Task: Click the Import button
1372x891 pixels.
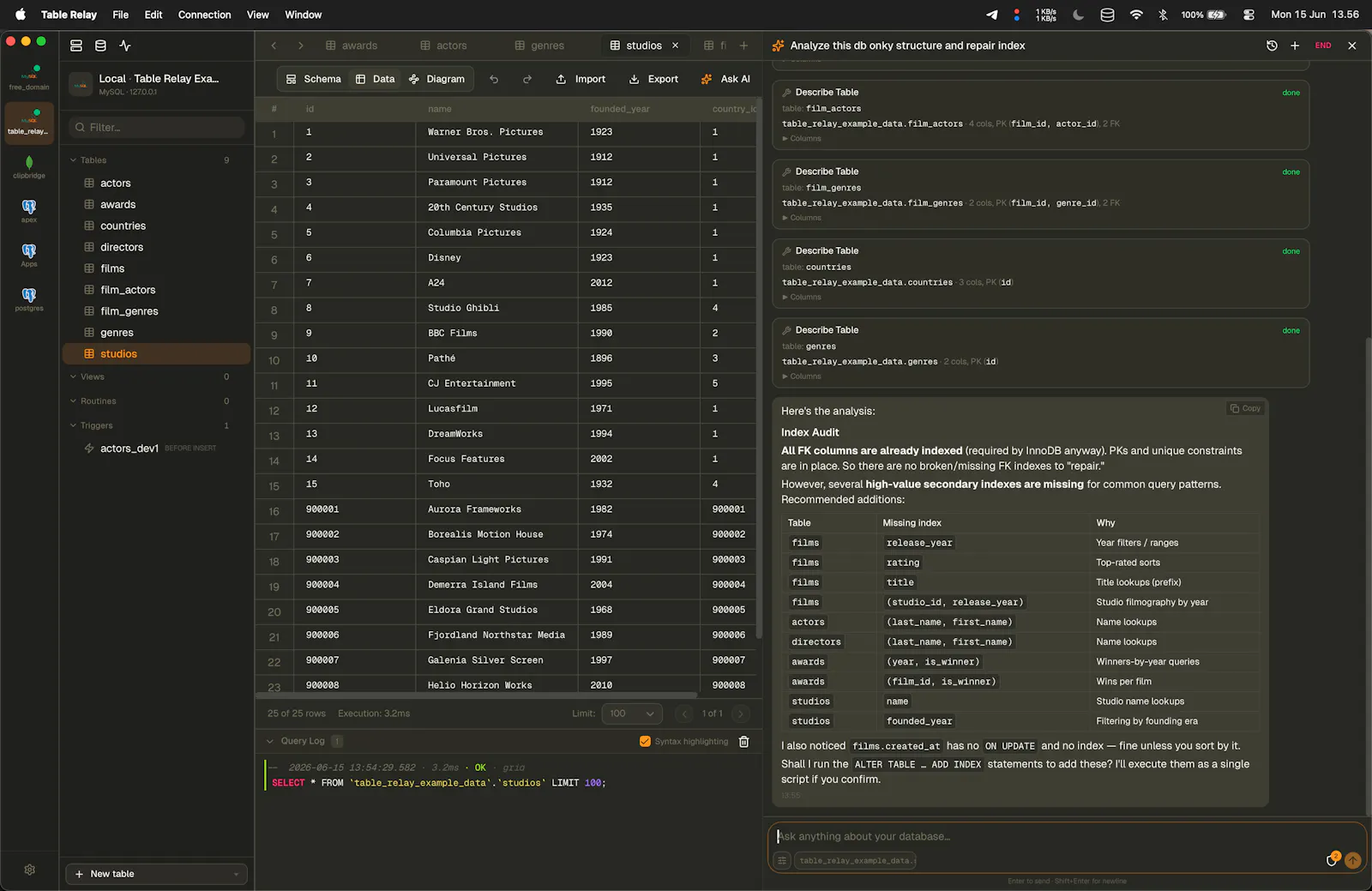Action: (x=581, y=79)
